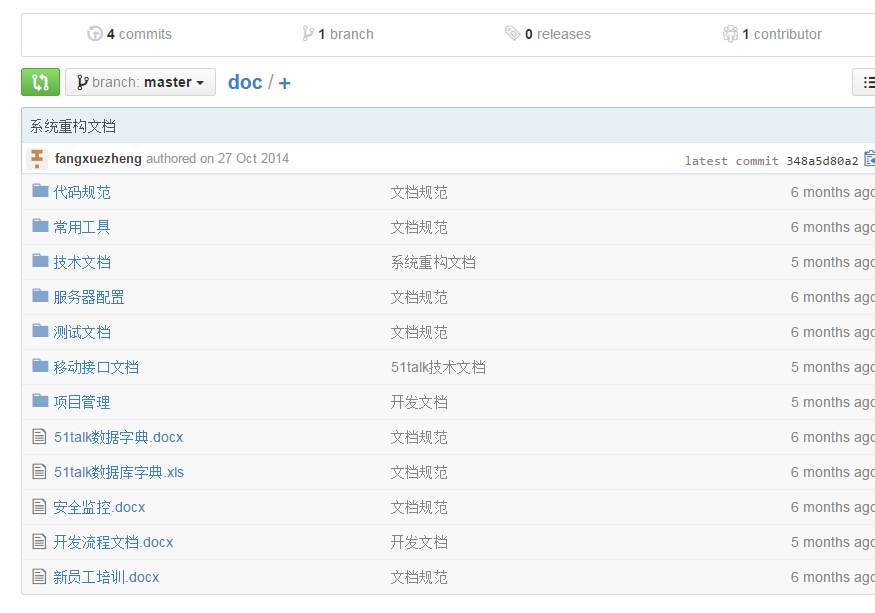
Task: Open the 代码规范 folder
Action: 82,192
